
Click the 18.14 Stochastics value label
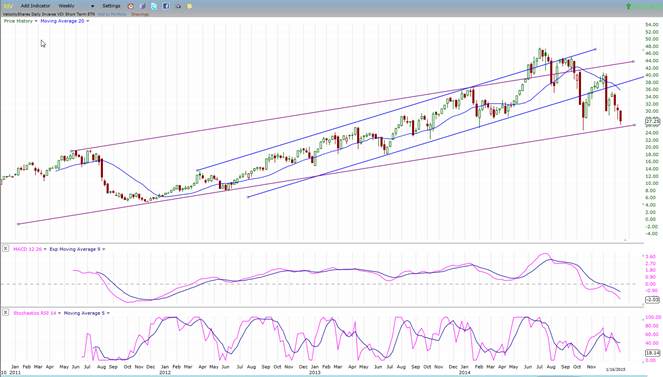[x=653, y=353]
